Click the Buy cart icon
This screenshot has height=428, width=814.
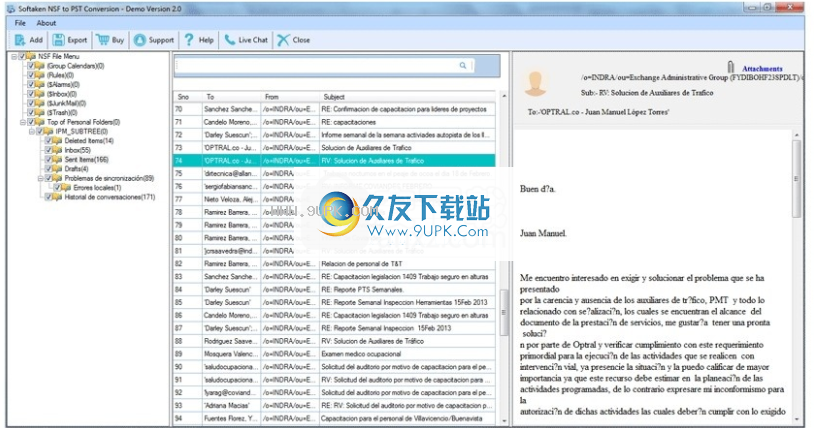point(103,40)
